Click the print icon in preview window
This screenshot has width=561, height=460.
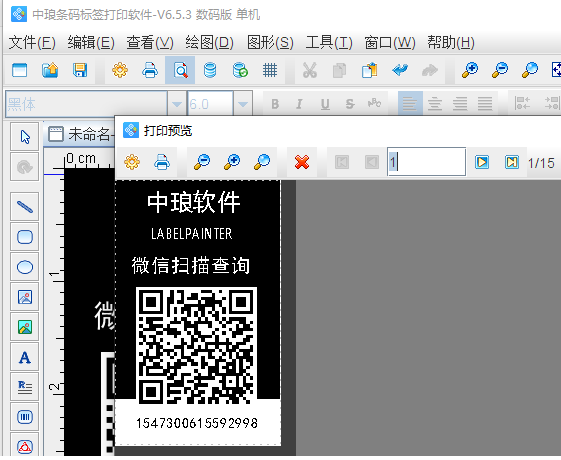162,162
